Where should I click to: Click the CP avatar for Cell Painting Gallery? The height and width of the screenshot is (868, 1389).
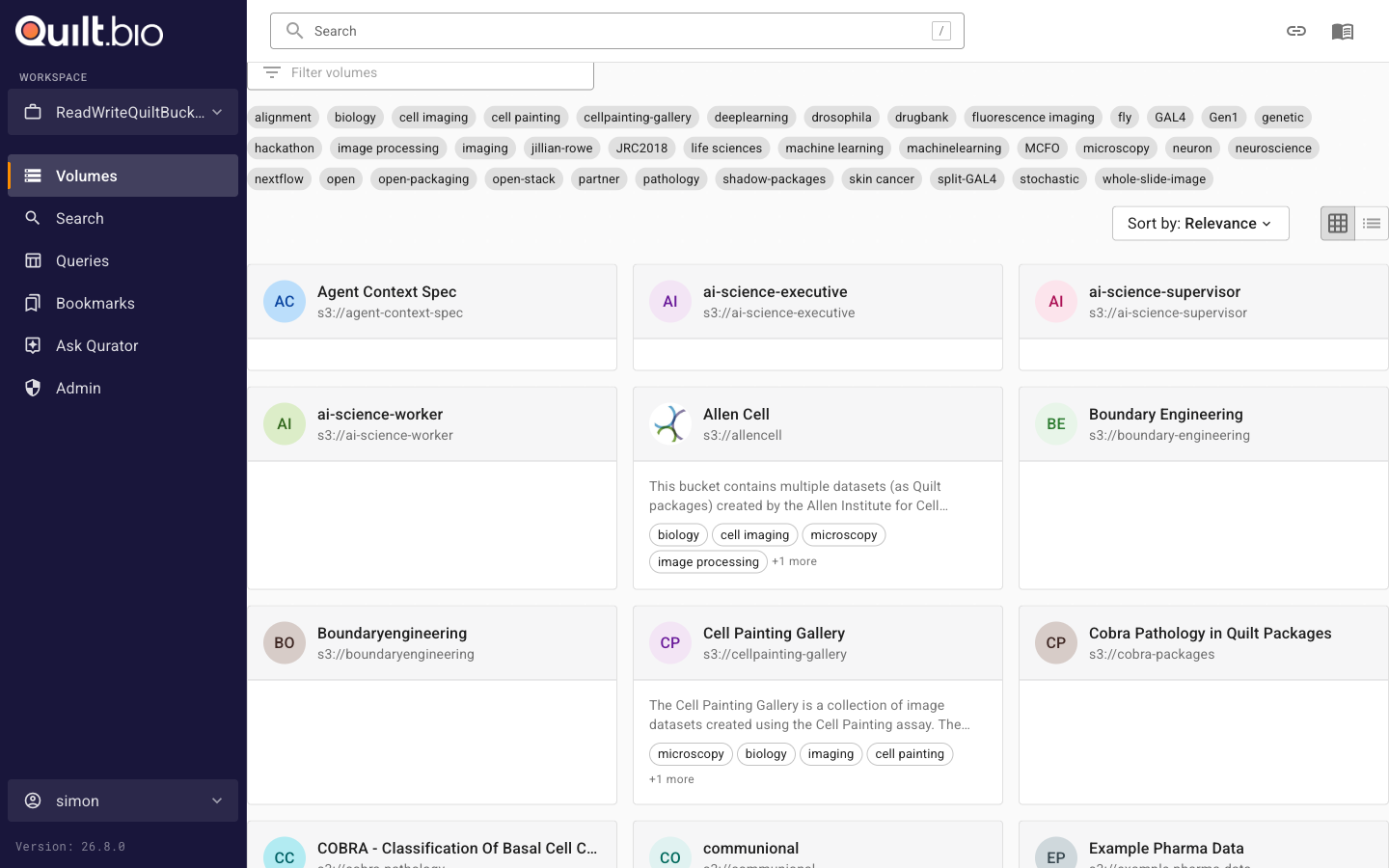670,642
